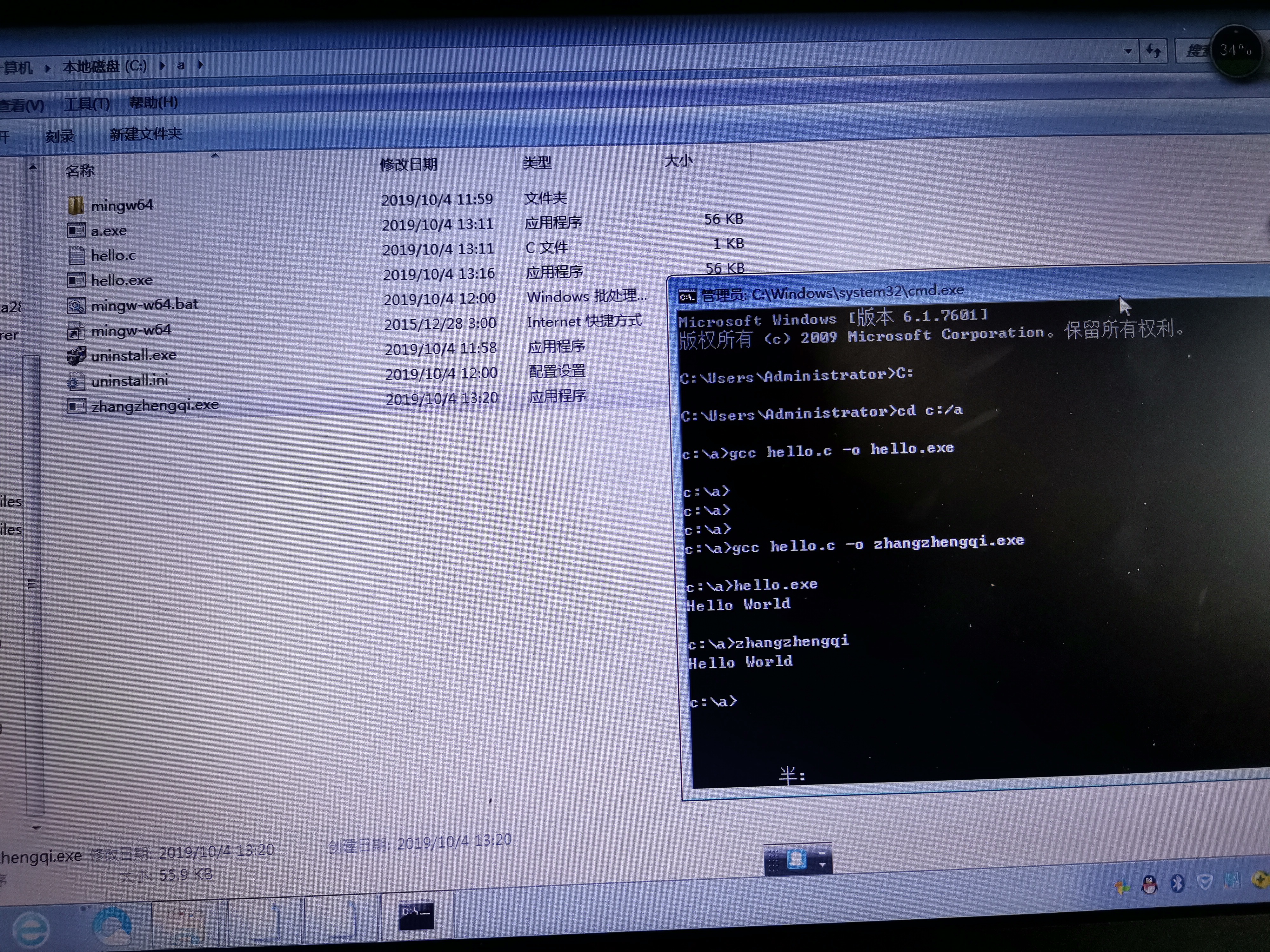Open the QQ penguin tray icon
Screen dimensions: 1270x952
(x=1149, y=884)
